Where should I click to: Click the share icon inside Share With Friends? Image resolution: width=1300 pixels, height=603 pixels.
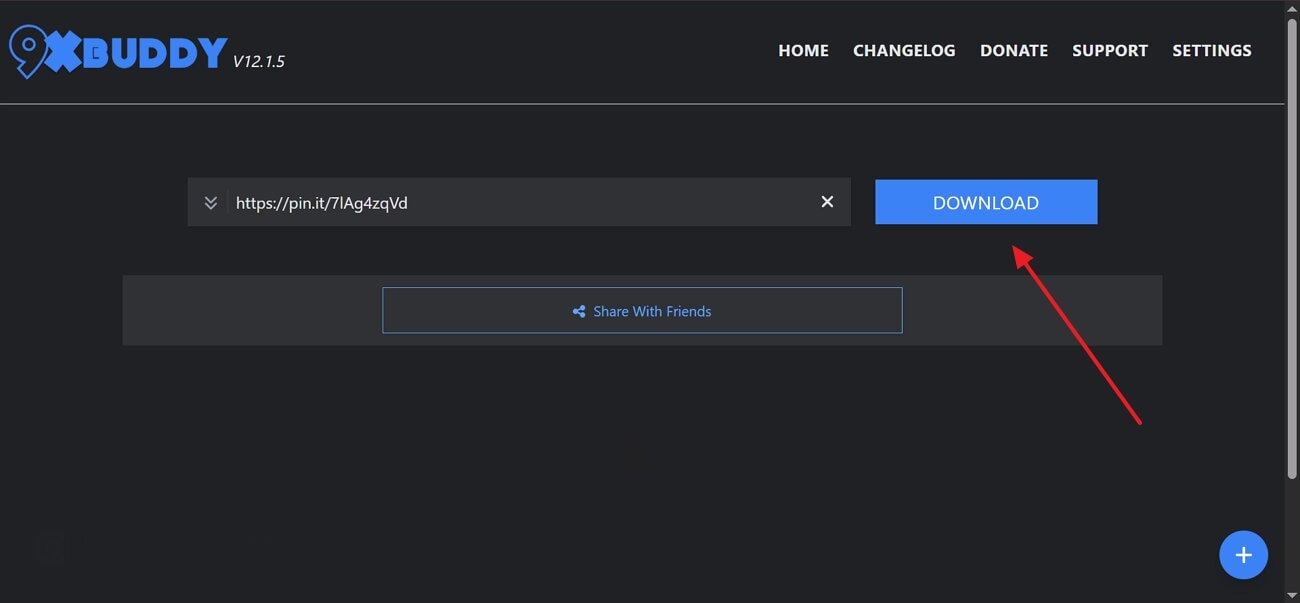point(579,311)
